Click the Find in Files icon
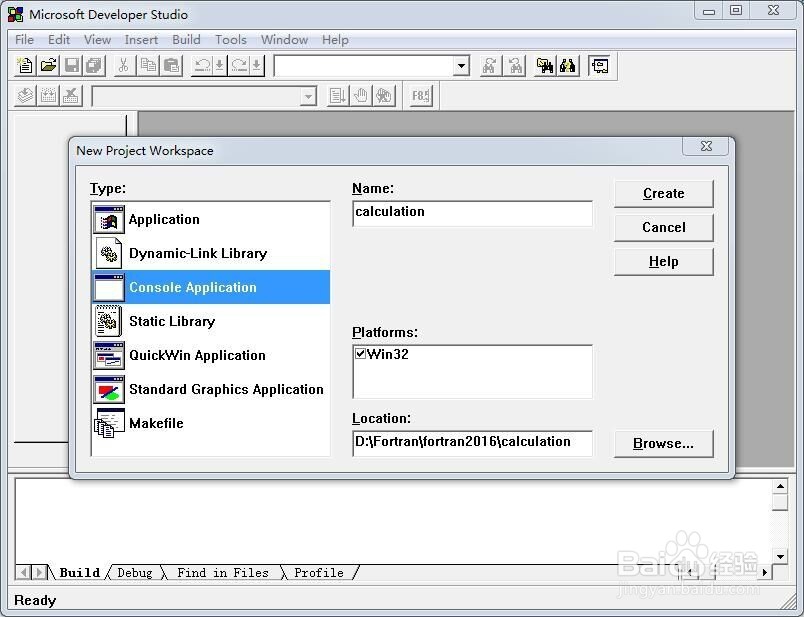This screenshot has width=804, height=617. 545,66
